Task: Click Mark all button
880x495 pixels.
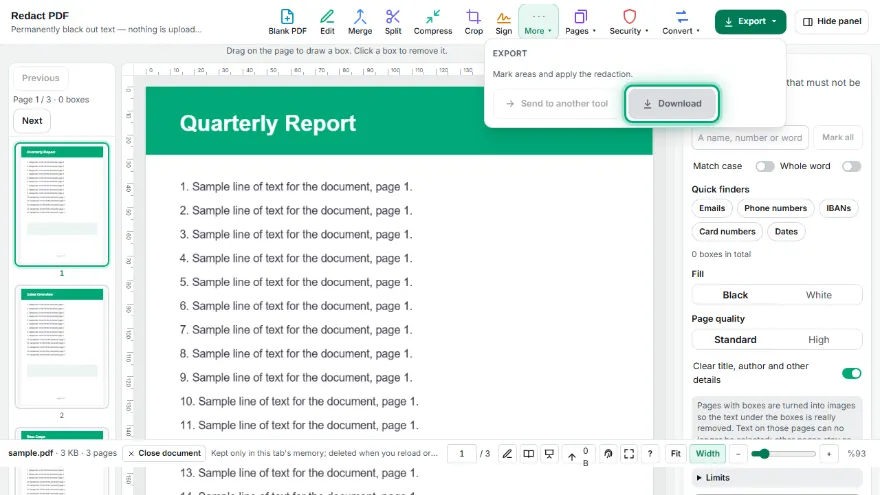Action: tap(837, 138)
